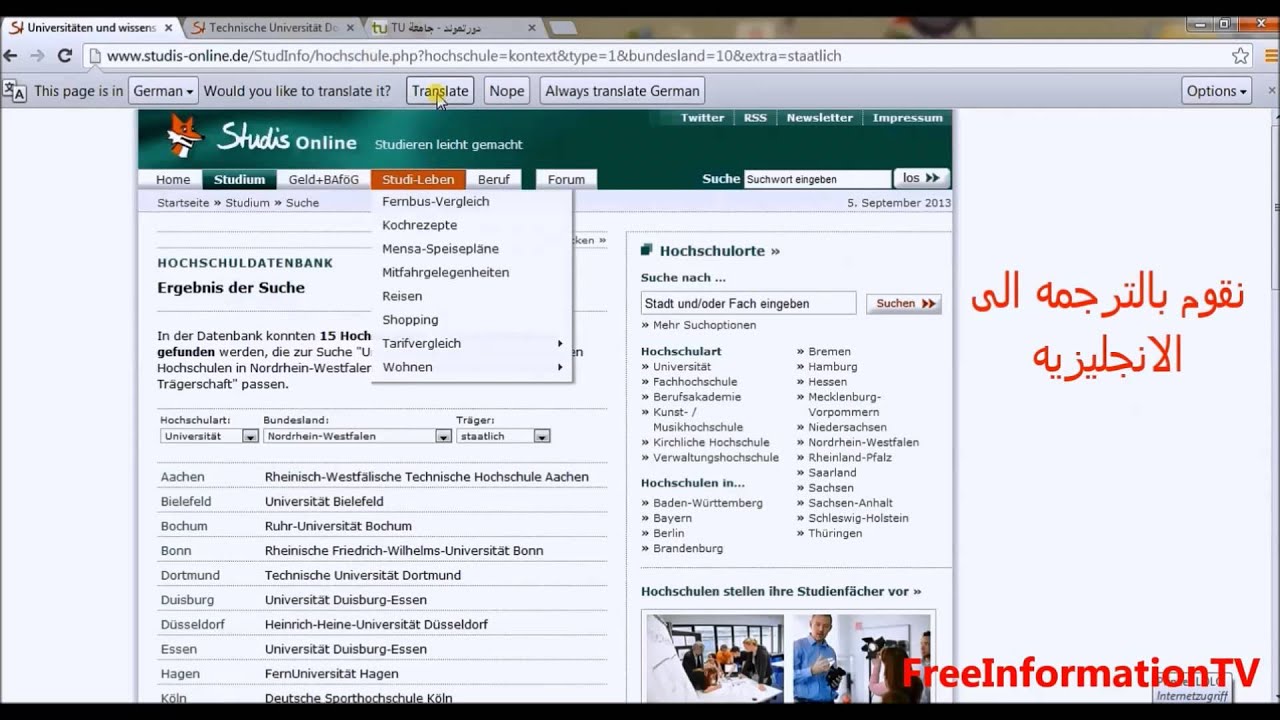Image resolution: width=1280 pixels, height=720 pixels.
Task: Click the Suchwort eingeben search field
Action: (x=817, y=179)
